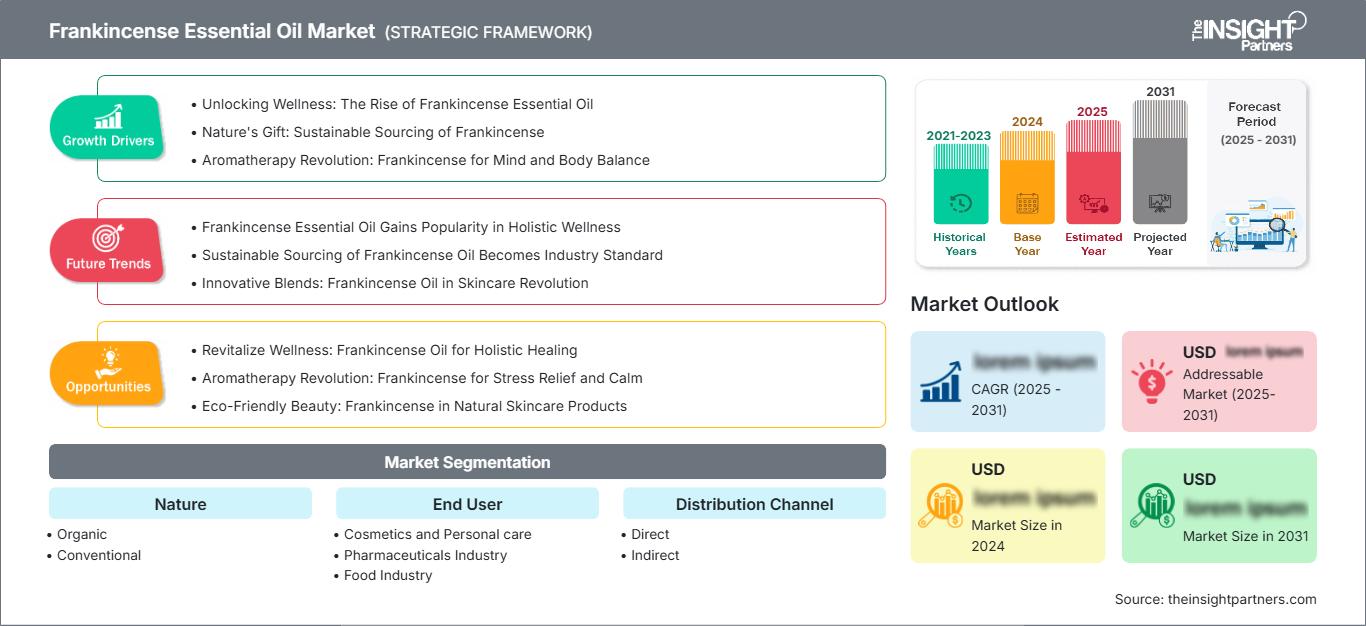The image size is (1366, 626).
Task: Click the 'Base Year' caption
Action: pos(1027,244)
